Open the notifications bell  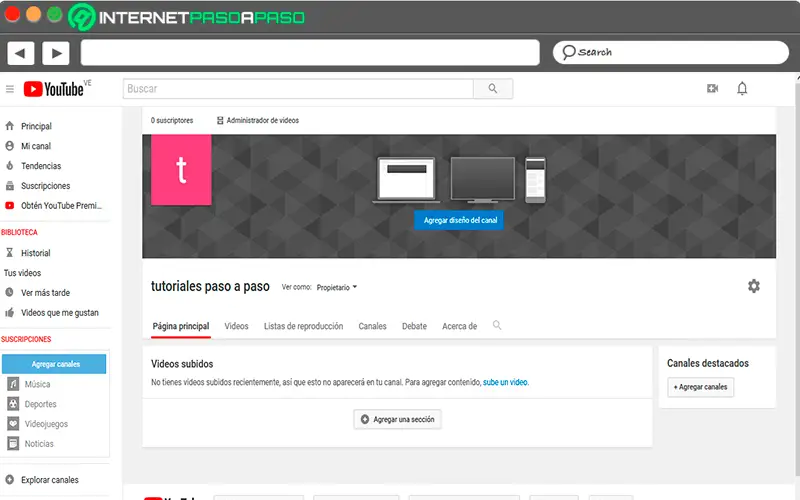[x=742, y=89]
